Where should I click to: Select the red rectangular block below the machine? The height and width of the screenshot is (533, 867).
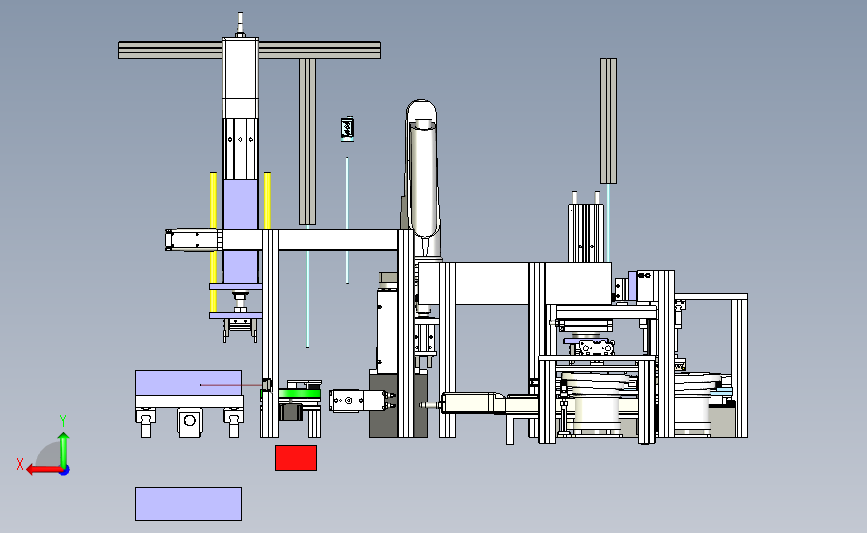click(x=296, y=458)
